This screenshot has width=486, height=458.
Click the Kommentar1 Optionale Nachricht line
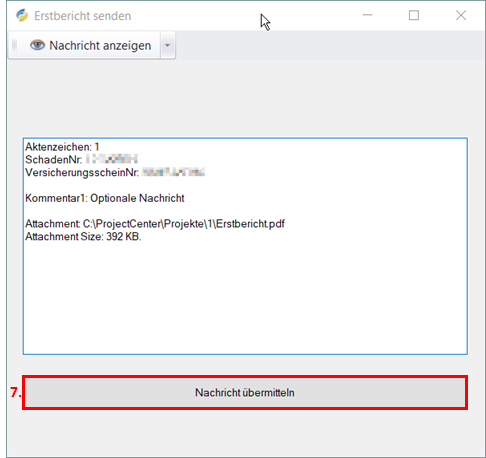coord(105,198)
